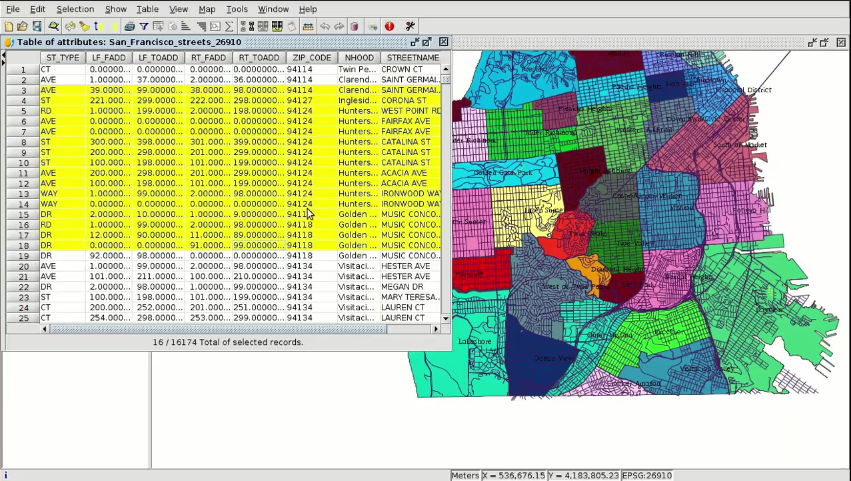Open the Table menu
The image size is (851, 481).
(147, 9)
